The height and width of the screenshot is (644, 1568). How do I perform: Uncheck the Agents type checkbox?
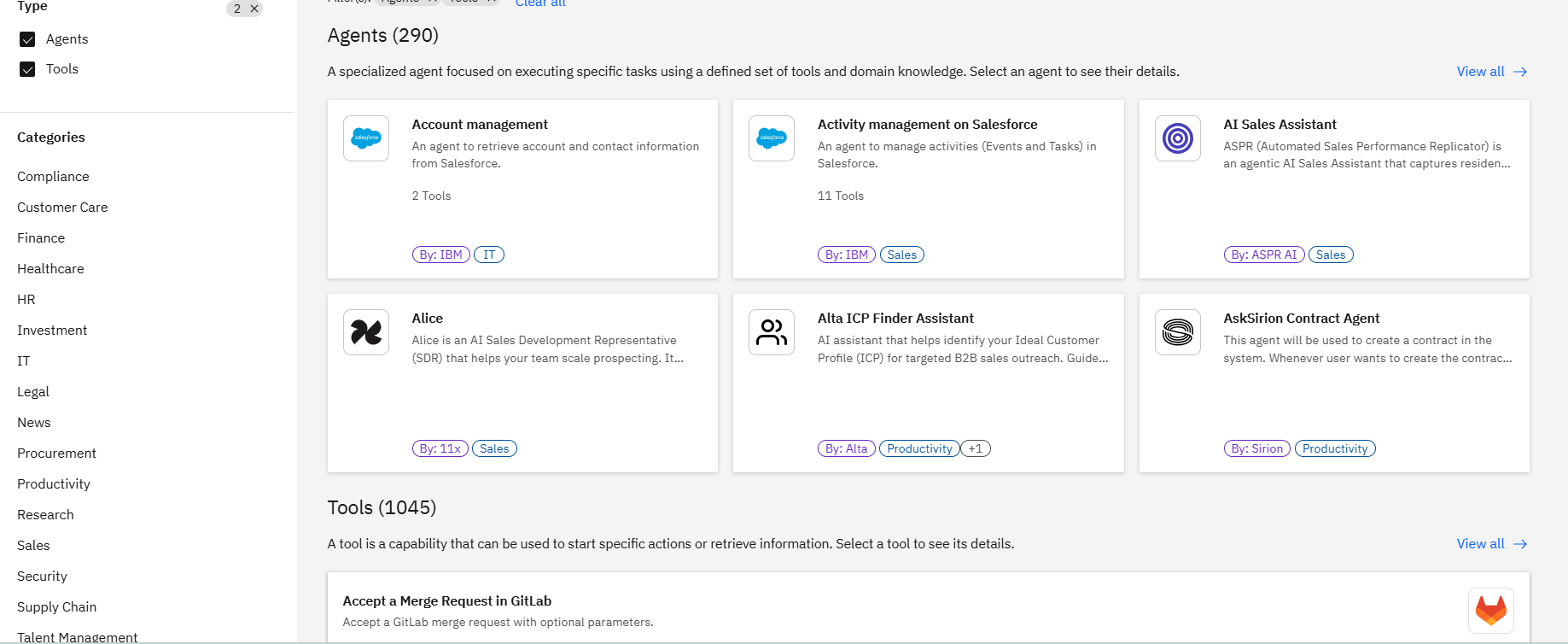coord(28,39)
